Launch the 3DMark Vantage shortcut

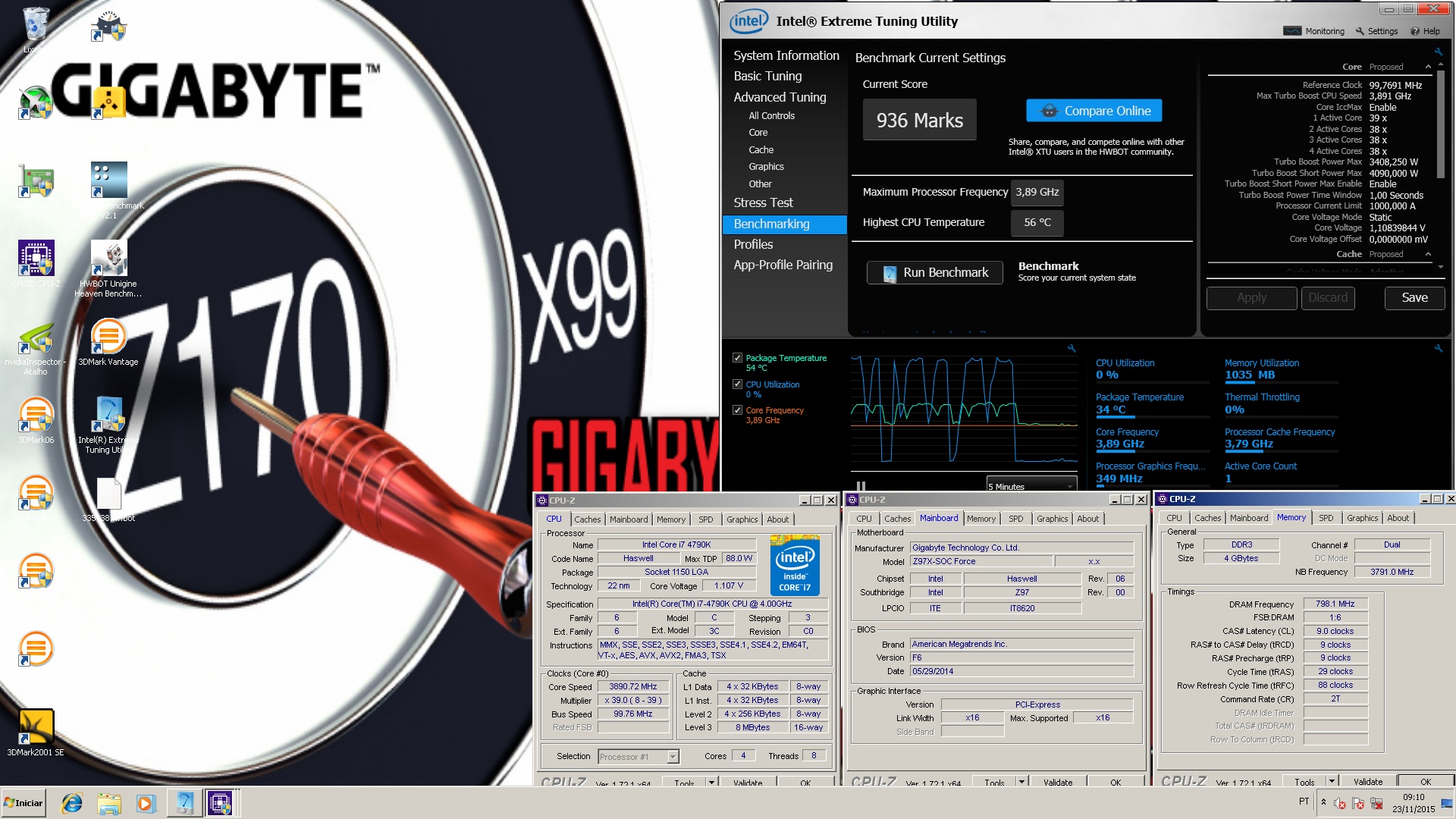coord(108,343)
